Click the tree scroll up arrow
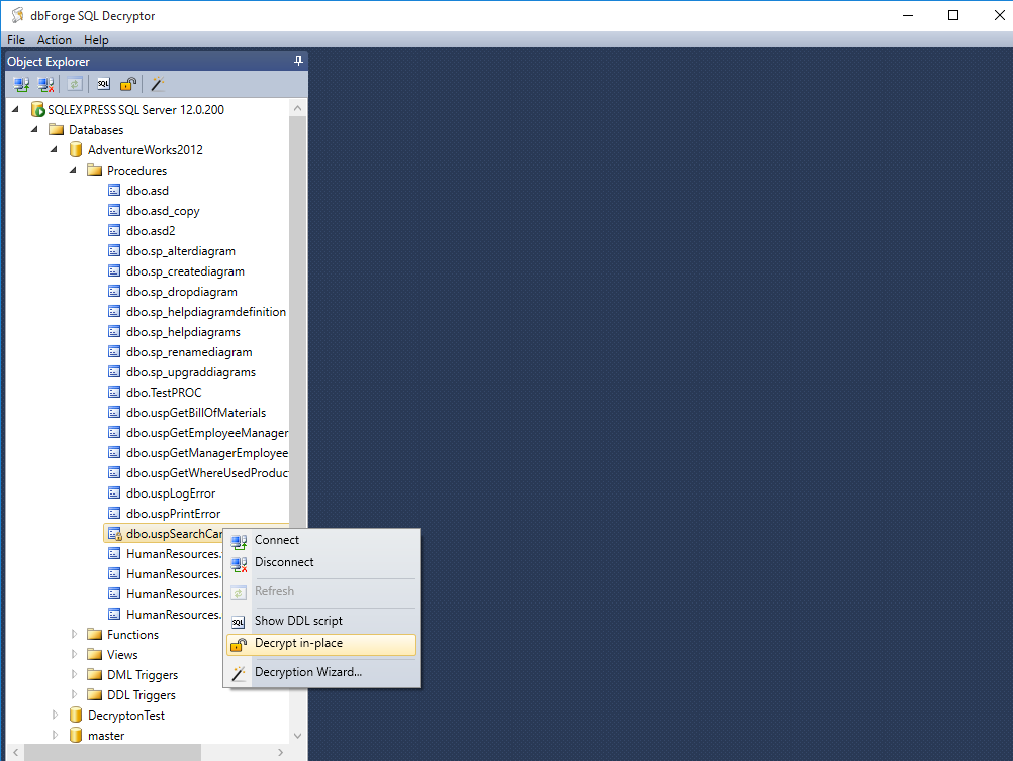 click(297, 108)
